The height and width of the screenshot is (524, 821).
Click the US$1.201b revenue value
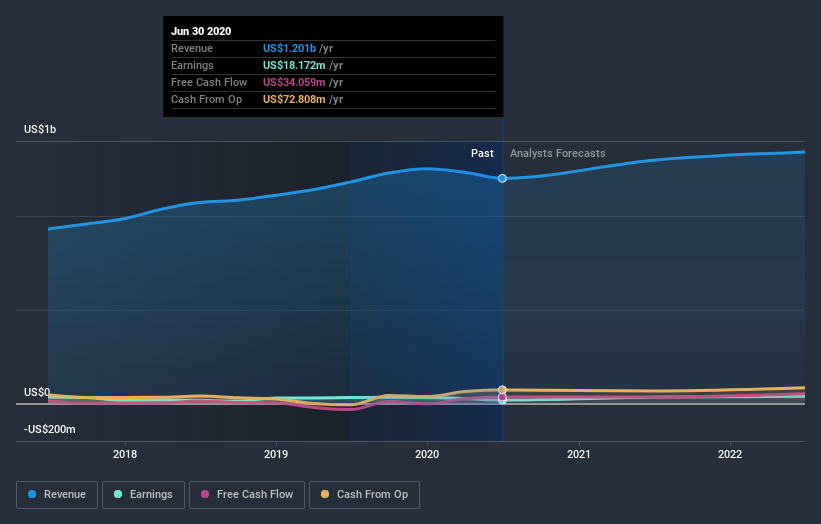click(290, 48)
